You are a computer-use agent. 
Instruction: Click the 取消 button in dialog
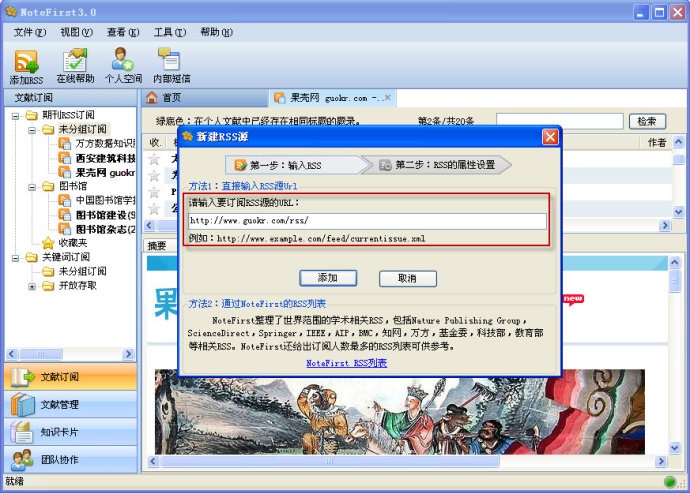click(407, 278)
